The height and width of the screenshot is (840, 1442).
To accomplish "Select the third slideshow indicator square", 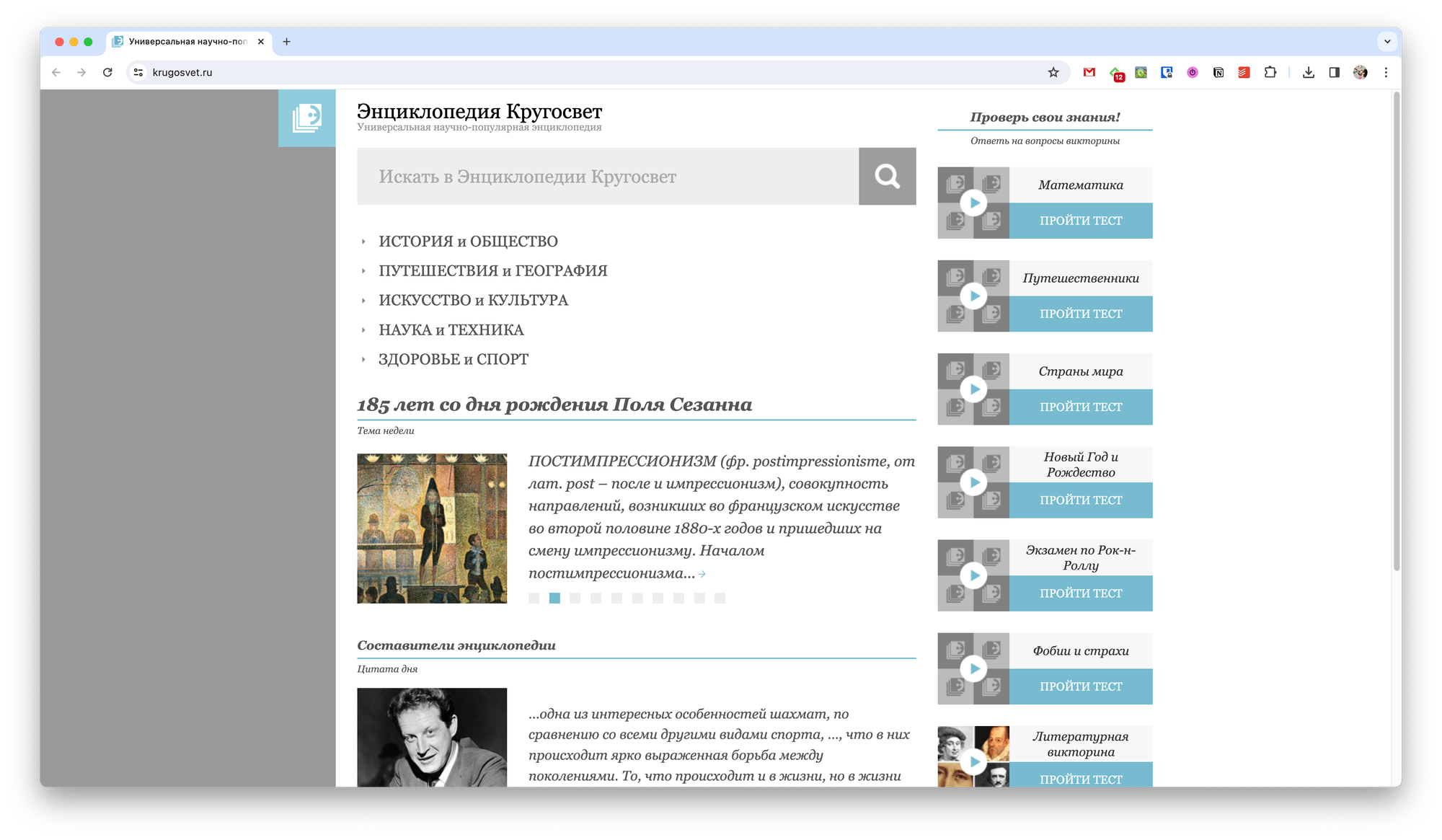I will pos(575,598).
